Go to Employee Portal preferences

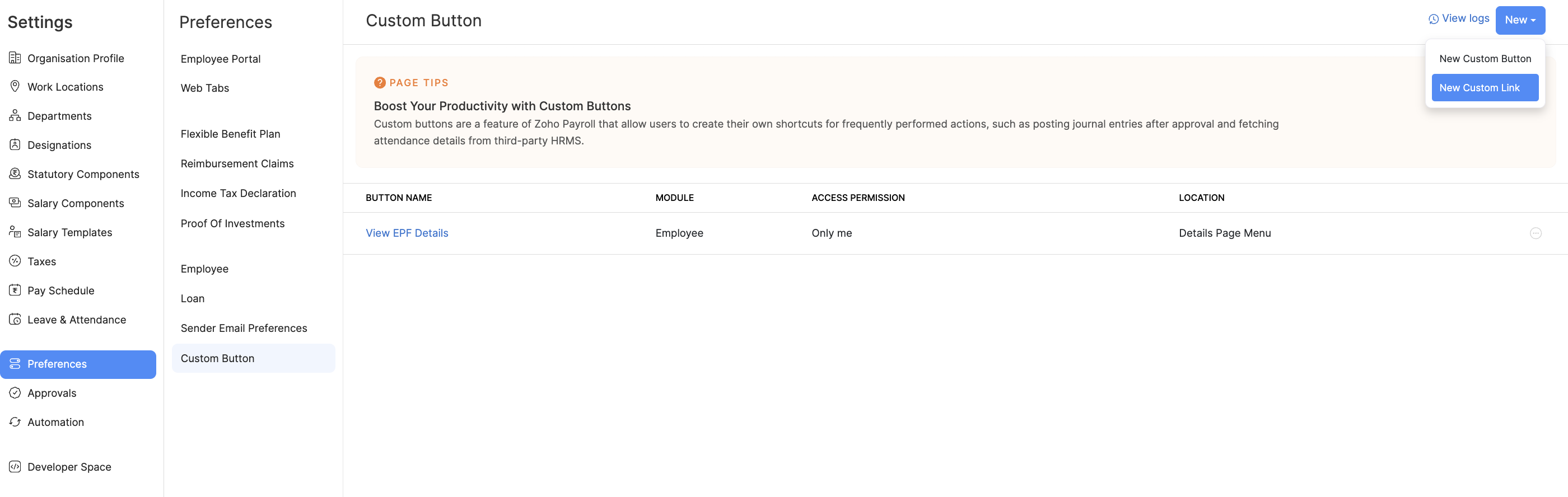(x=220, y=59)
